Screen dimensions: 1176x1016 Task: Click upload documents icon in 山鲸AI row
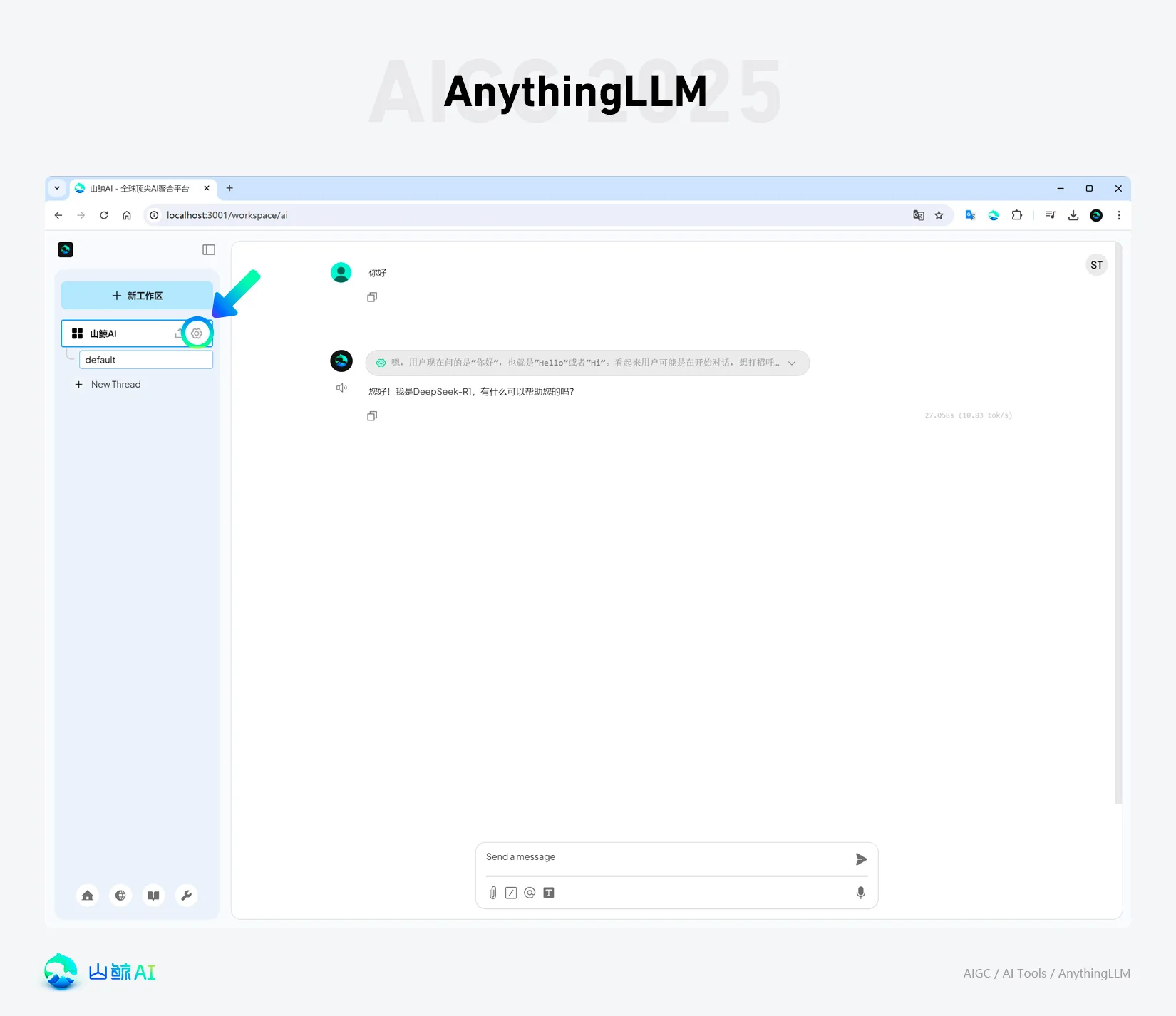coord(179,333)
